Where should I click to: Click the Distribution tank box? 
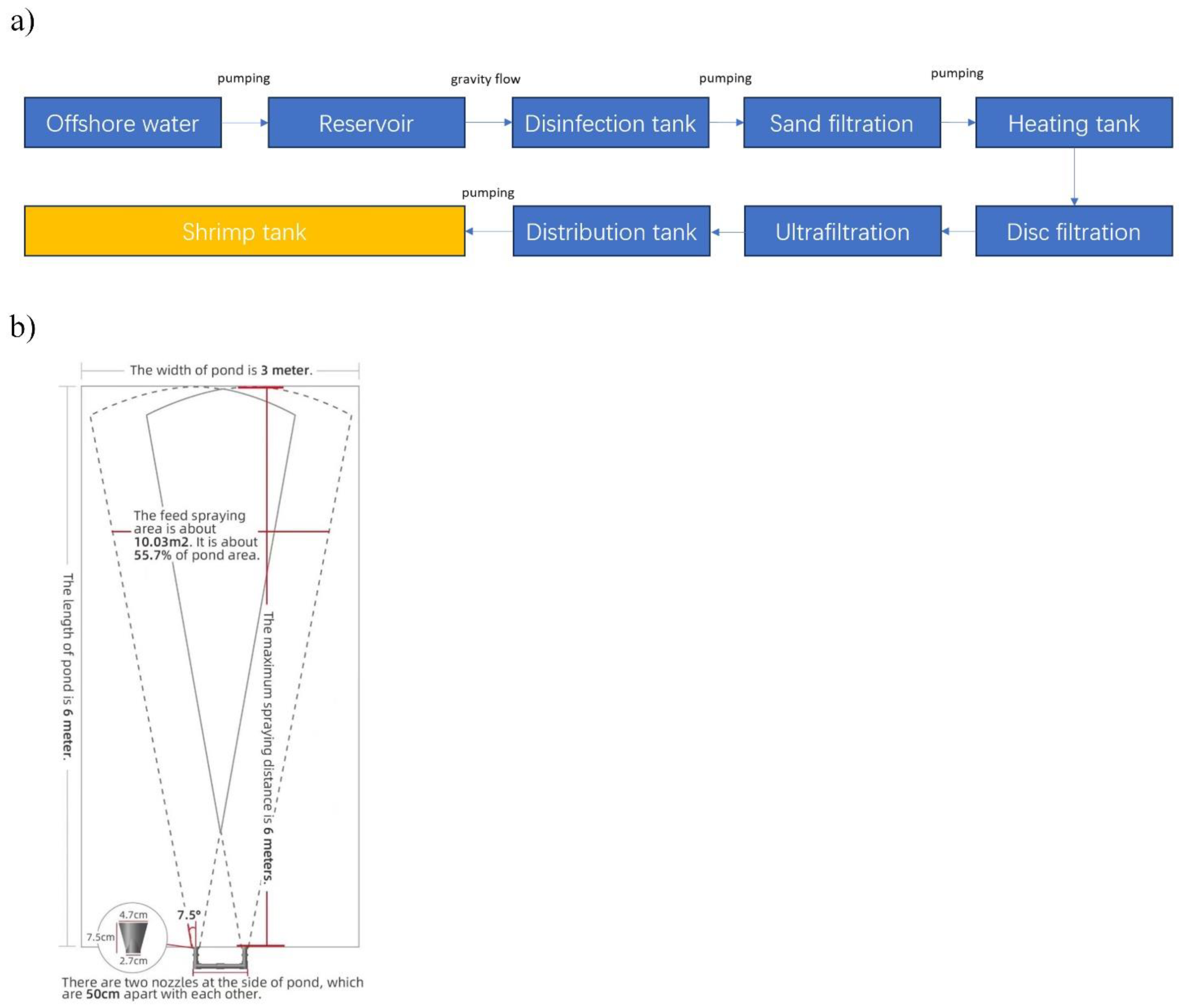pos(611,231)
